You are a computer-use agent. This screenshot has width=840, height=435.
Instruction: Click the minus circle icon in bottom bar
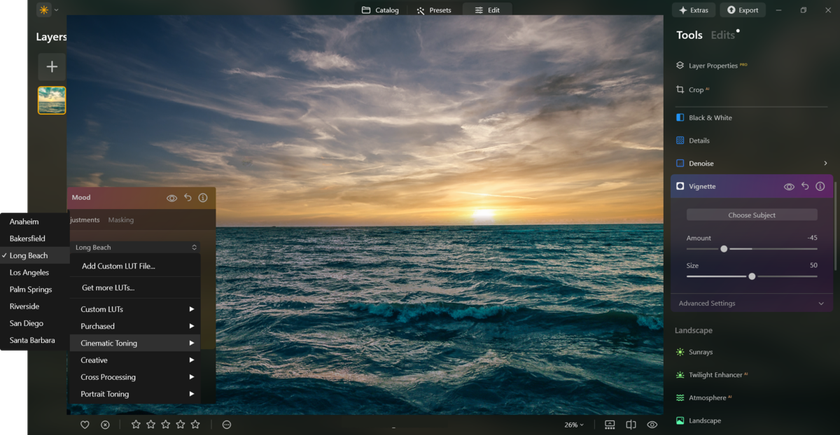click(x=227, y=424)
